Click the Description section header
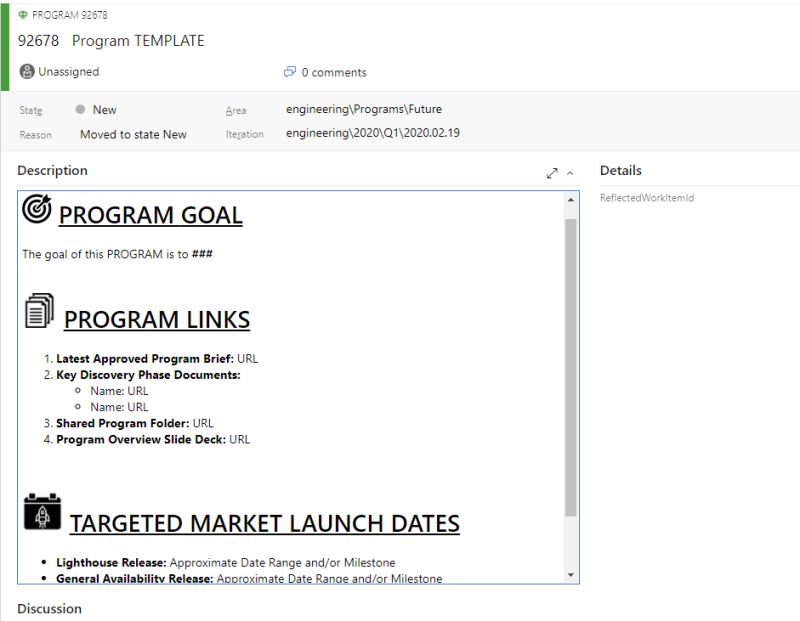800x621 pixels. pyautogui.click(x=51, y=170)
